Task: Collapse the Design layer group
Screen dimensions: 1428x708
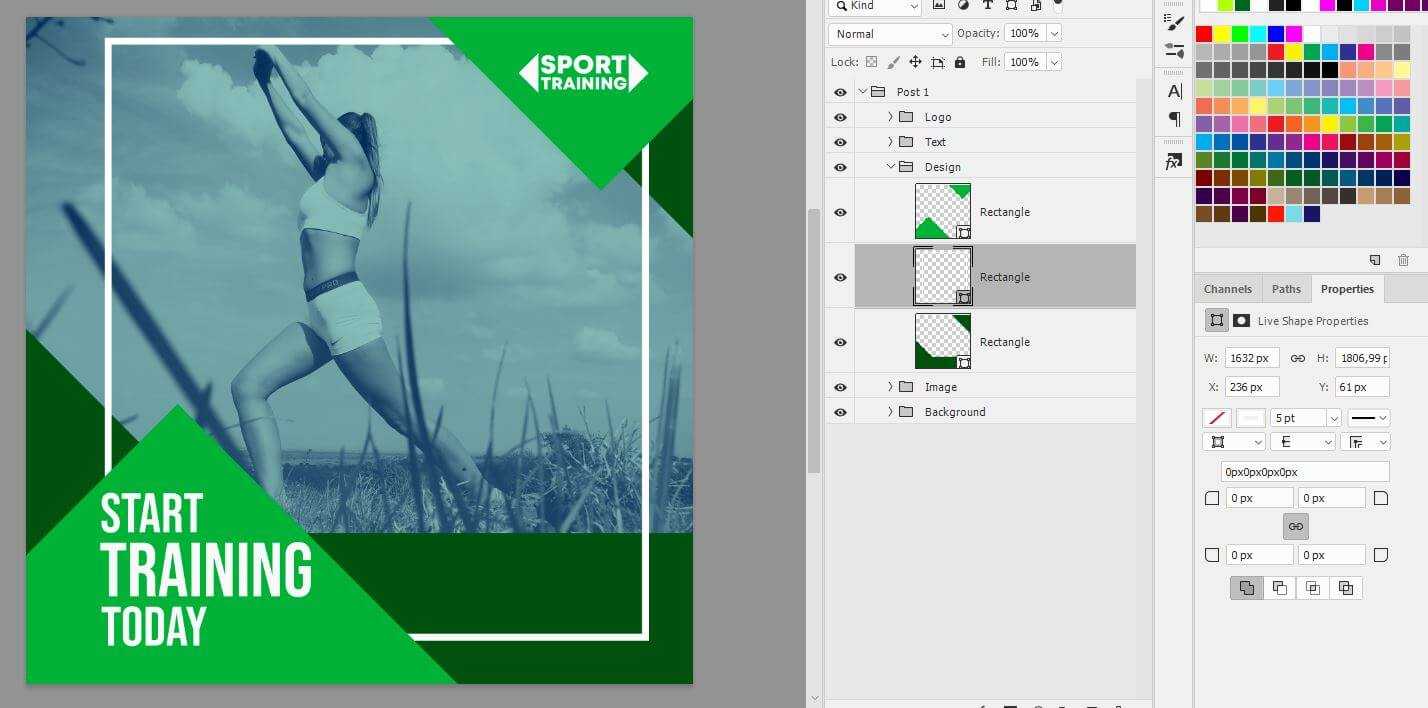Action: (x=890, y=167)
